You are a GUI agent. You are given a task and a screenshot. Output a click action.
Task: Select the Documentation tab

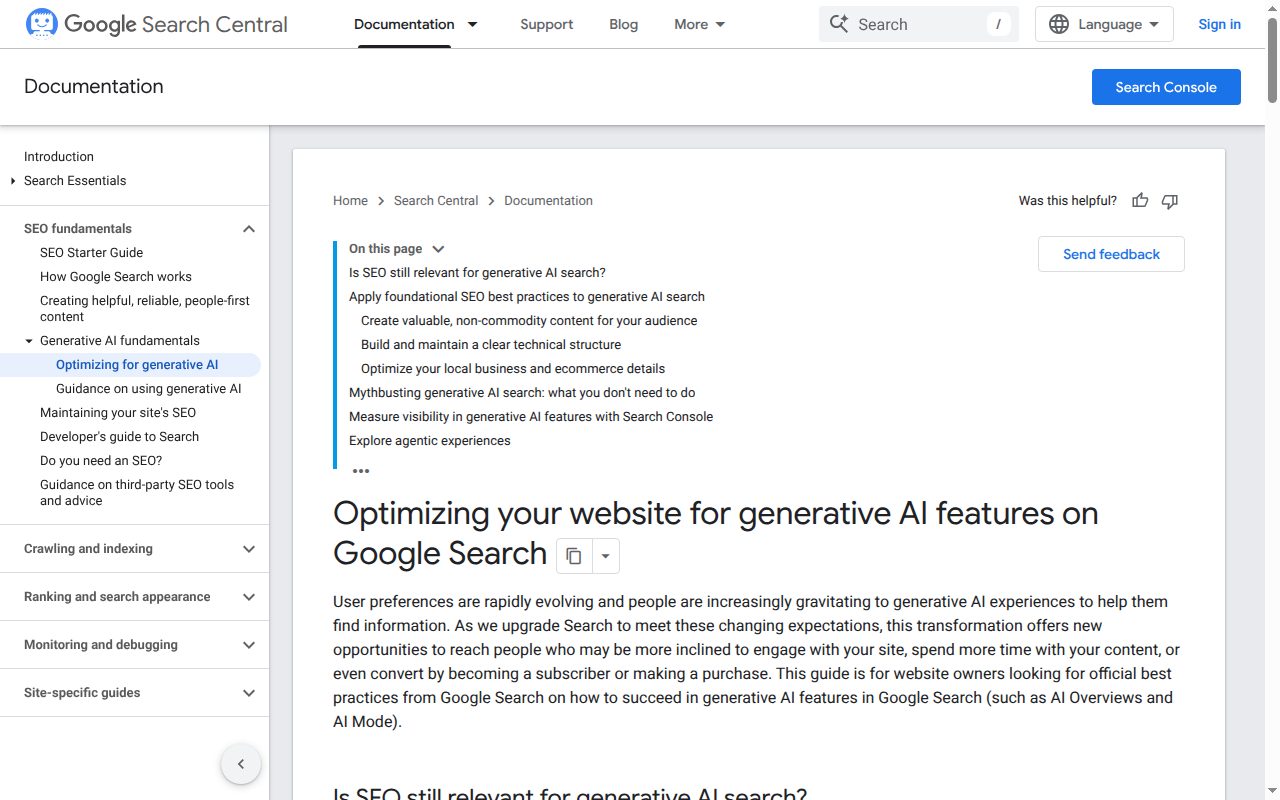coord(404,24)
